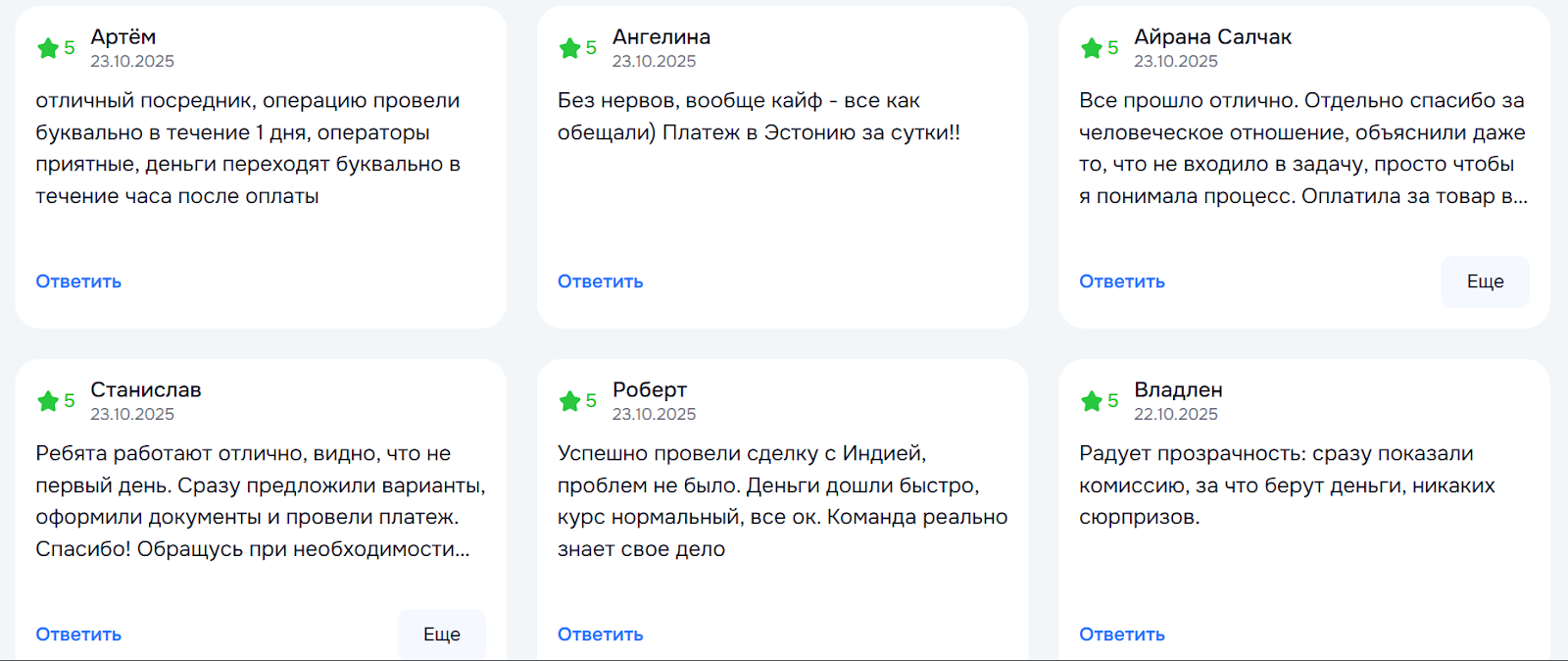Screen dimensions: 1568x661
Task: Reply to Артём's review with Ответить
Action: 78,281
